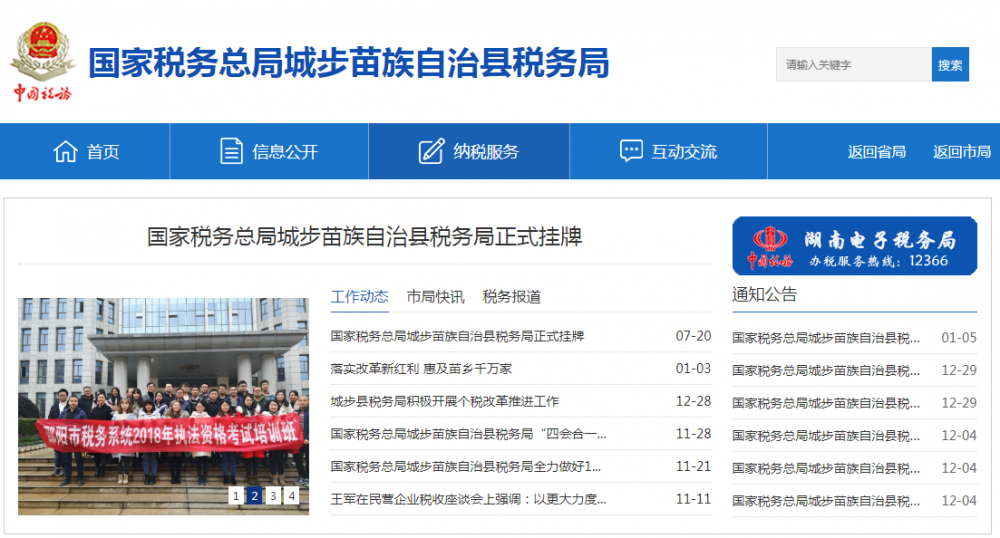Viewport: 1000px width, 538px height.
Task: Click the keyword search input field
Action: [853, 64]
